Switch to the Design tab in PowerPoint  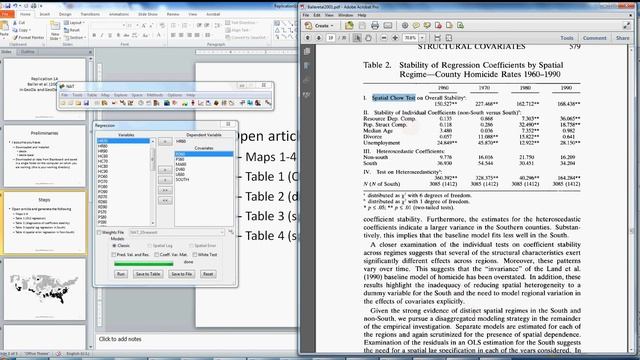(65, 14)
